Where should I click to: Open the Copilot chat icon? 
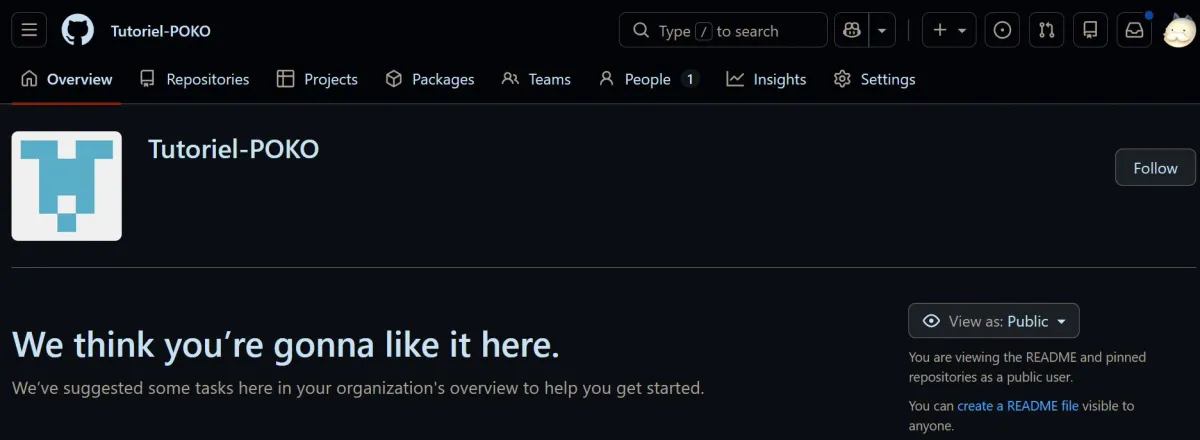852,30
